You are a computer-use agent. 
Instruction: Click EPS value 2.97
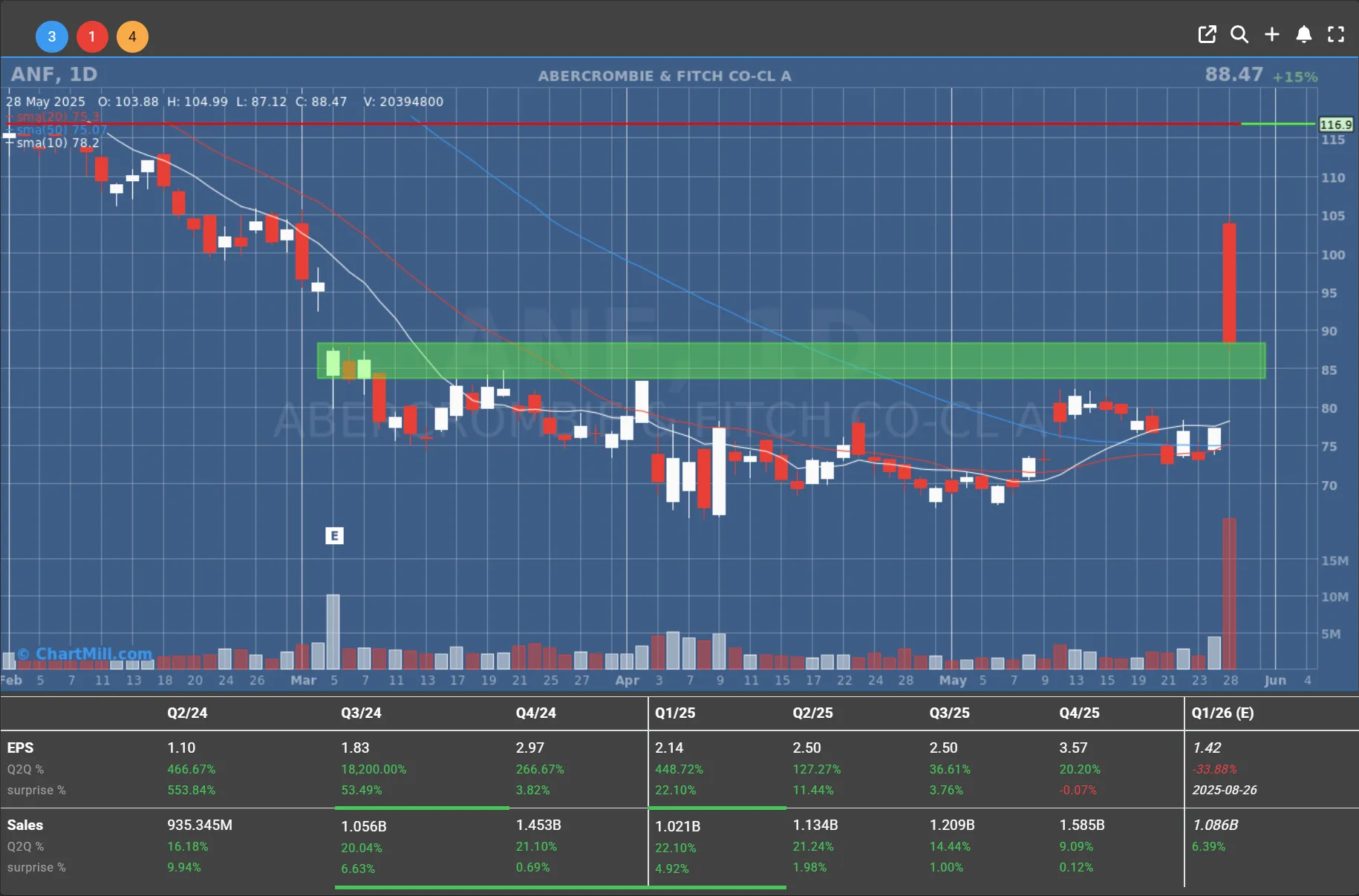coord(530,748)
